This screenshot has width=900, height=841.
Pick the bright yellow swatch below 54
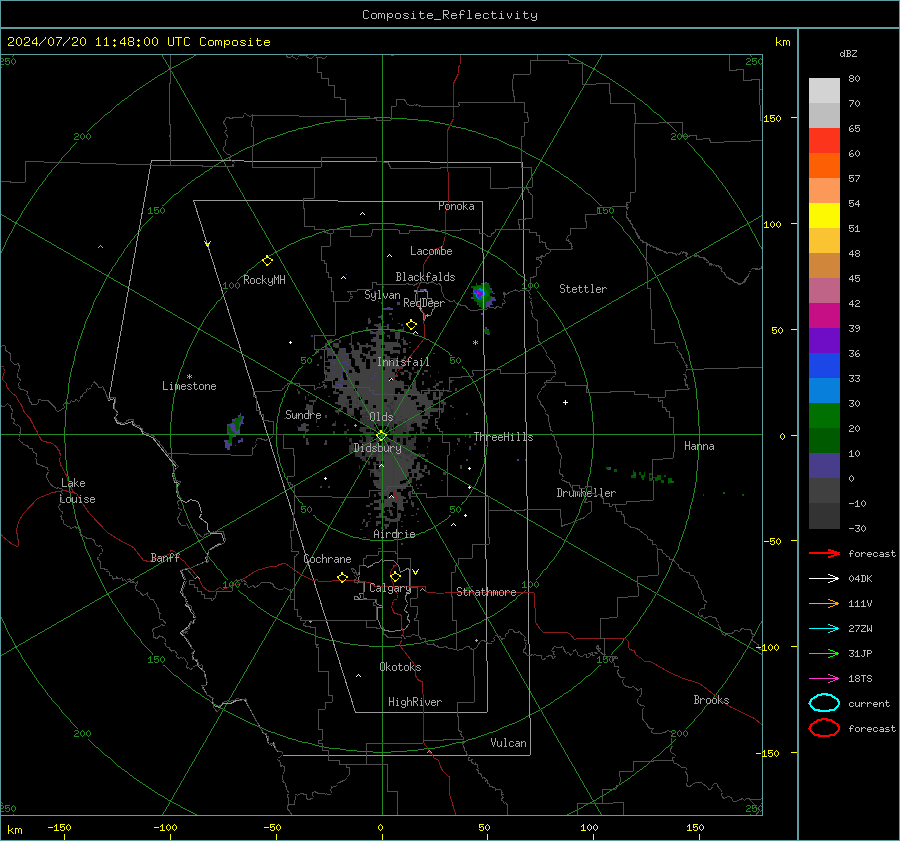point(824,215)
